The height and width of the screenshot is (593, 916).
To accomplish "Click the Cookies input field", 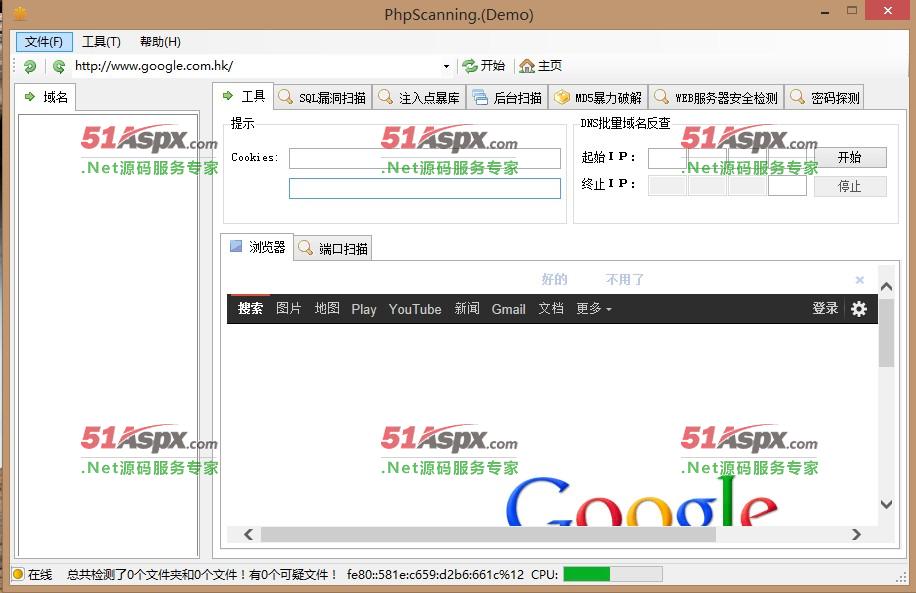I will click(x=425, y=158).
